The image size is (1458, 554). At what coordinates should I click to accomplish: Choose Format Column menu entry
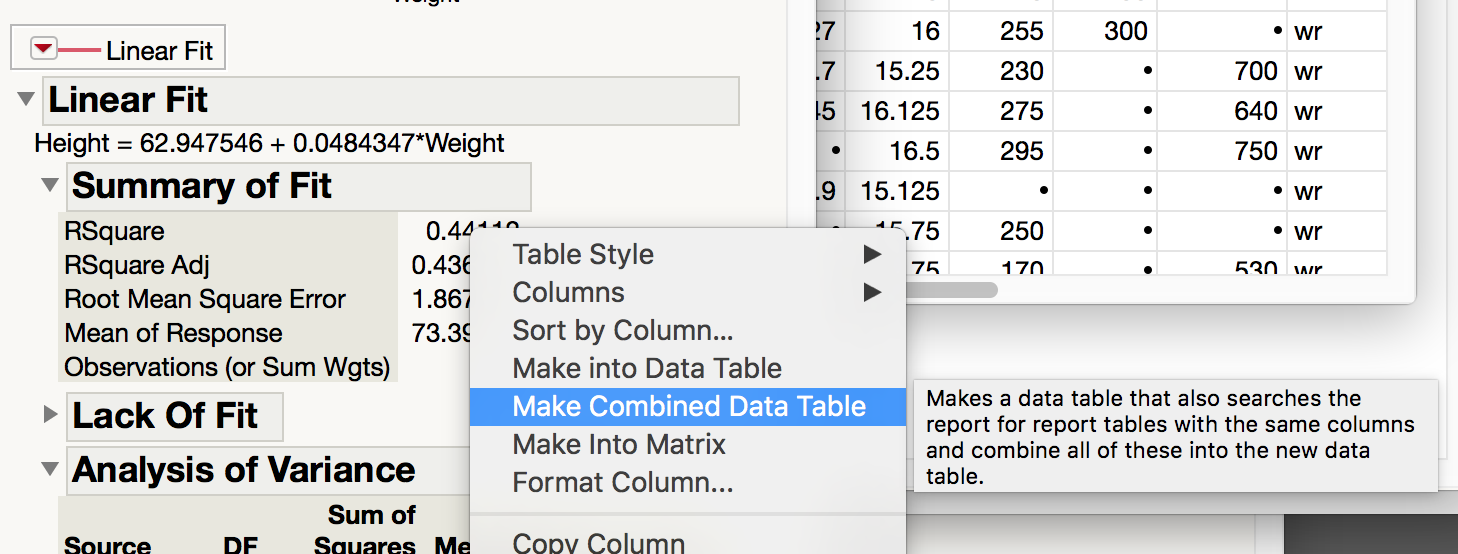point(623,483)
